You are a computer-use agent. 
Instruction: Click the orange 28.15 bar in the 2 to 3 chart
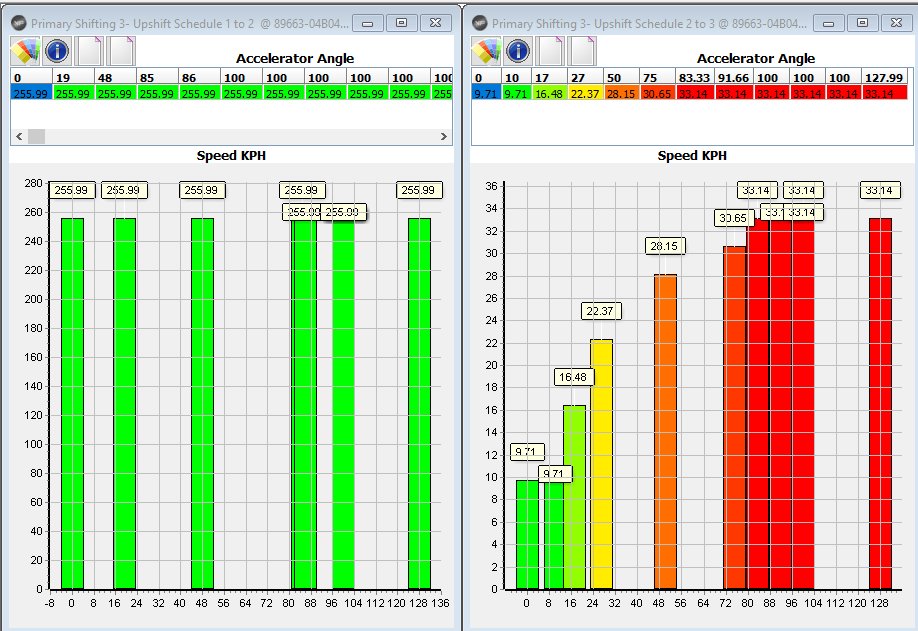click(665, 432)
